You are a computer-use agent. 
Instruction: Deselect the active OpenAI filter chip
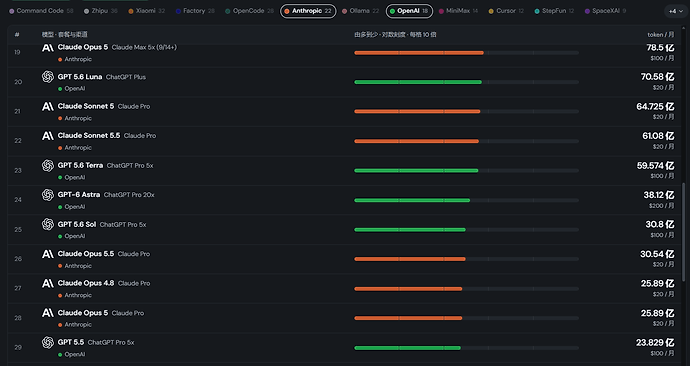pyautogui.click(x=409, y=11)
